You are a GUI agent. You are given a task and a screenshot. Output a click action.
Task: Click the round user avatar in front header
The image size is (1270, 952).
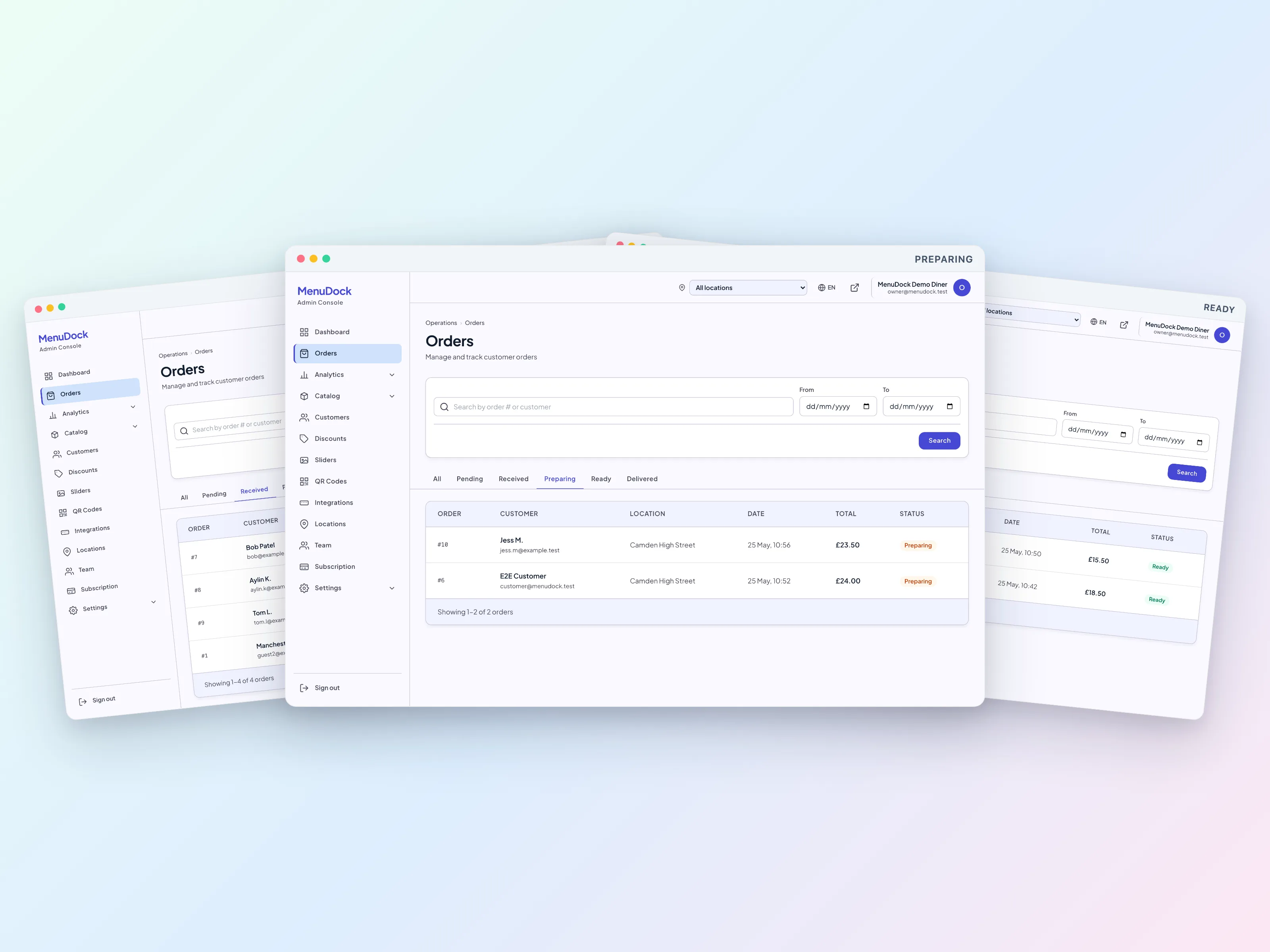coord(962,288)
